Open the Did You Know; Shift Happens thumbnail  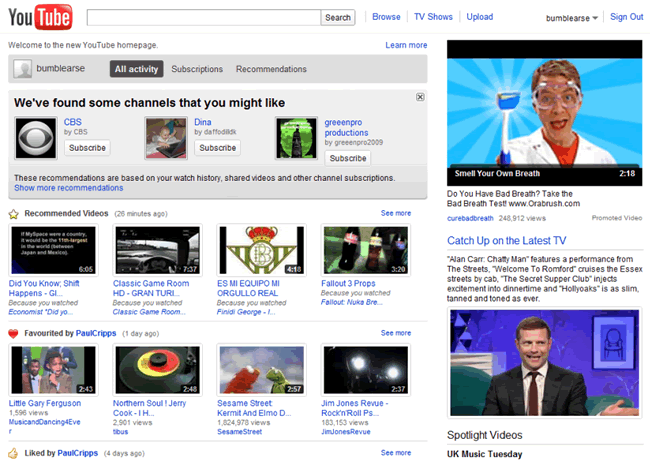[53, 250]
